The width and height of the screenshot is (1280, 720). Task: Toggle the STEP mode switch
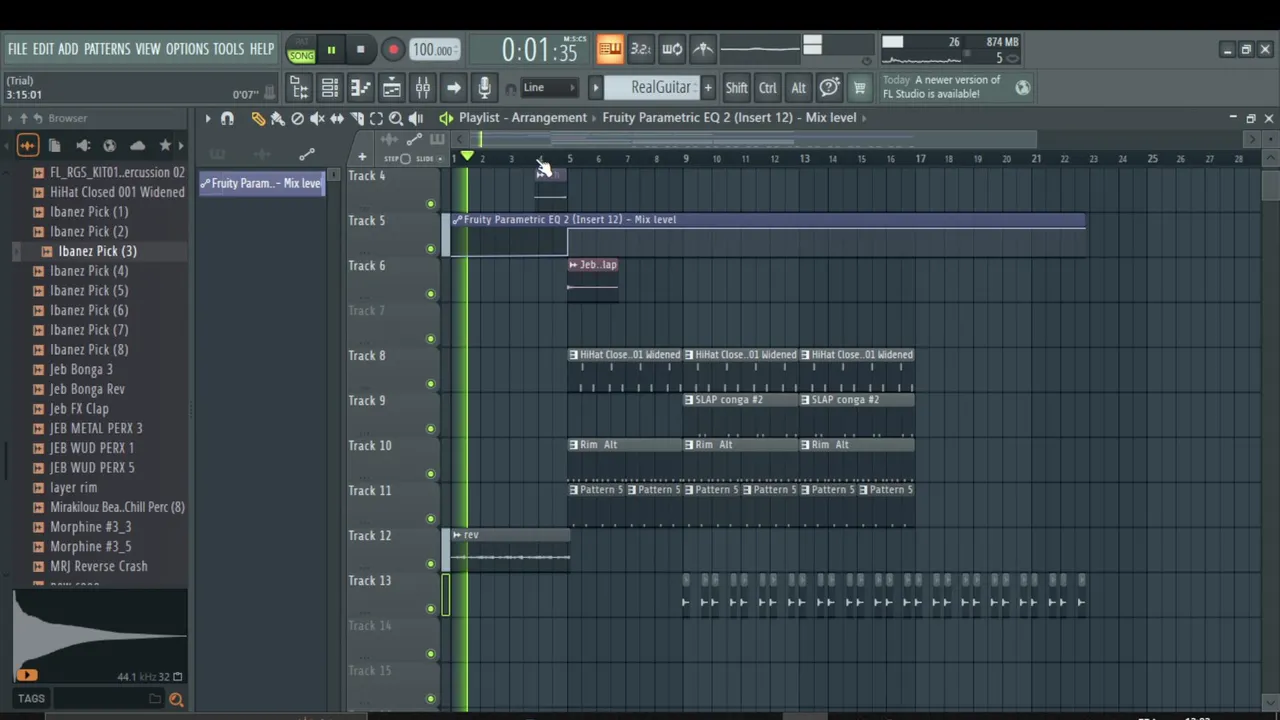pyautogui.click(x=398, y=158)
